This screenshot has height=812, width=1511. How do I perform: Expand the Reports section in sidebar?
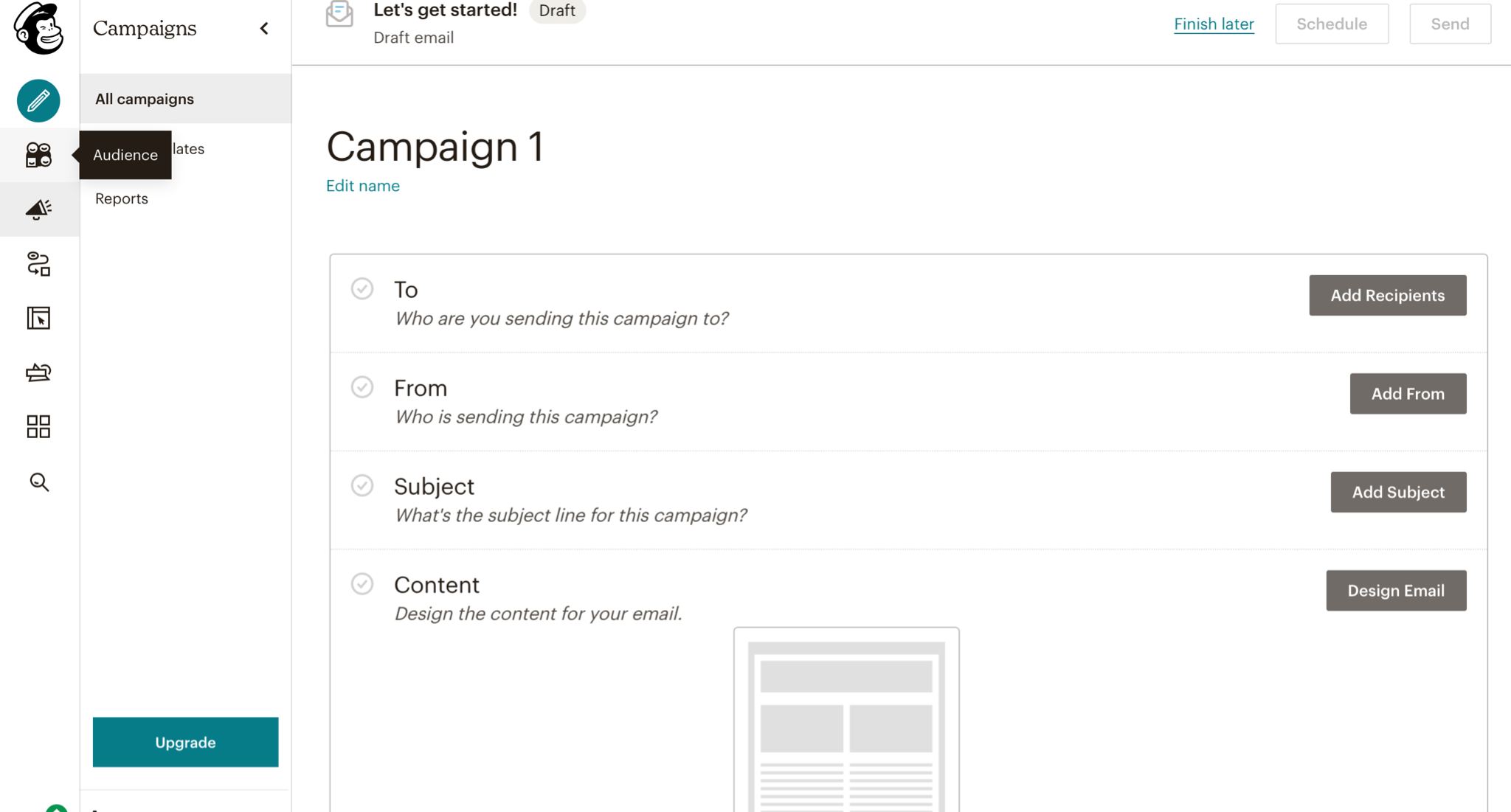pos(120,198)
